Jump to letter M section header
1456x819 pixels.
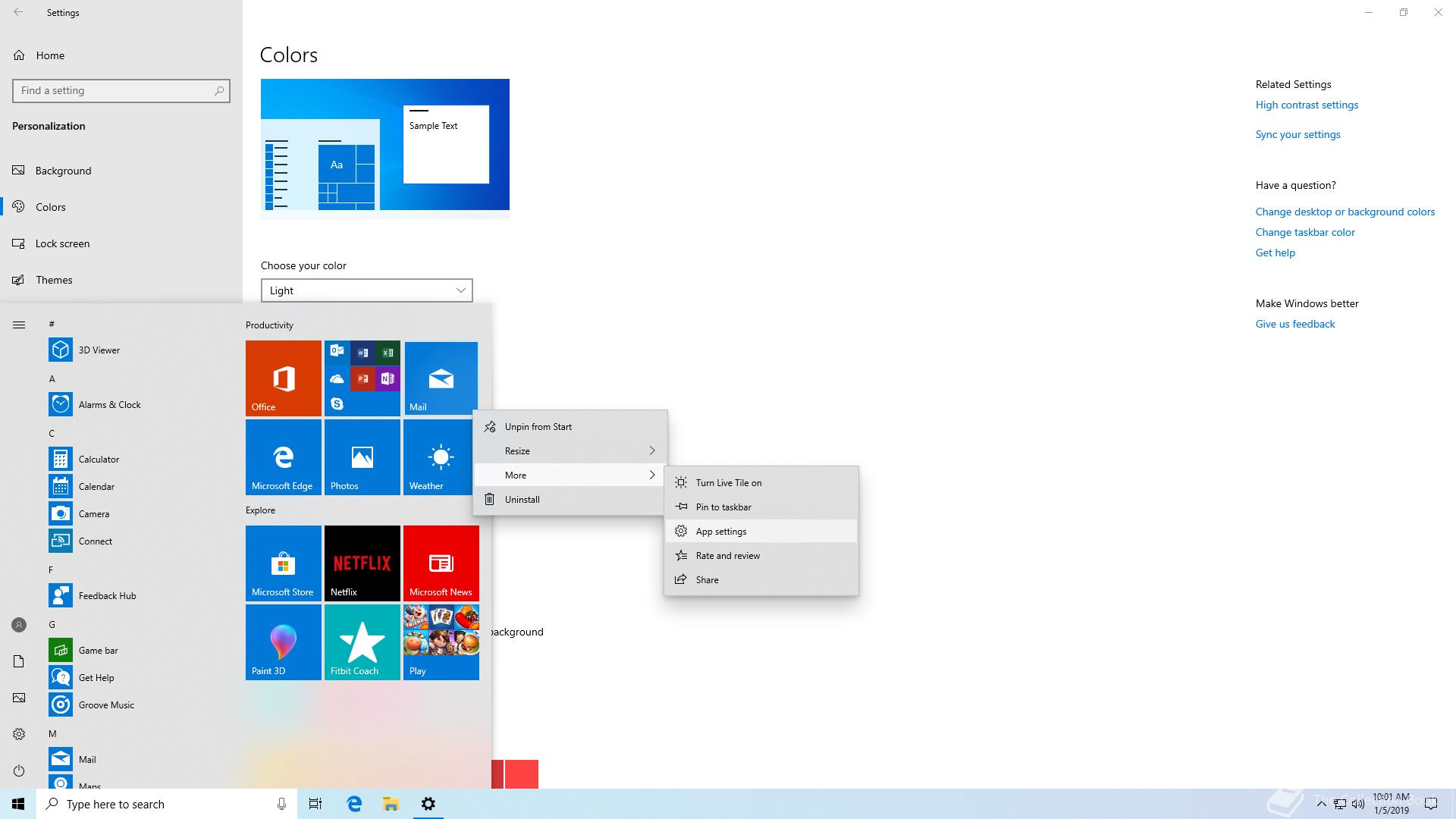52,733
